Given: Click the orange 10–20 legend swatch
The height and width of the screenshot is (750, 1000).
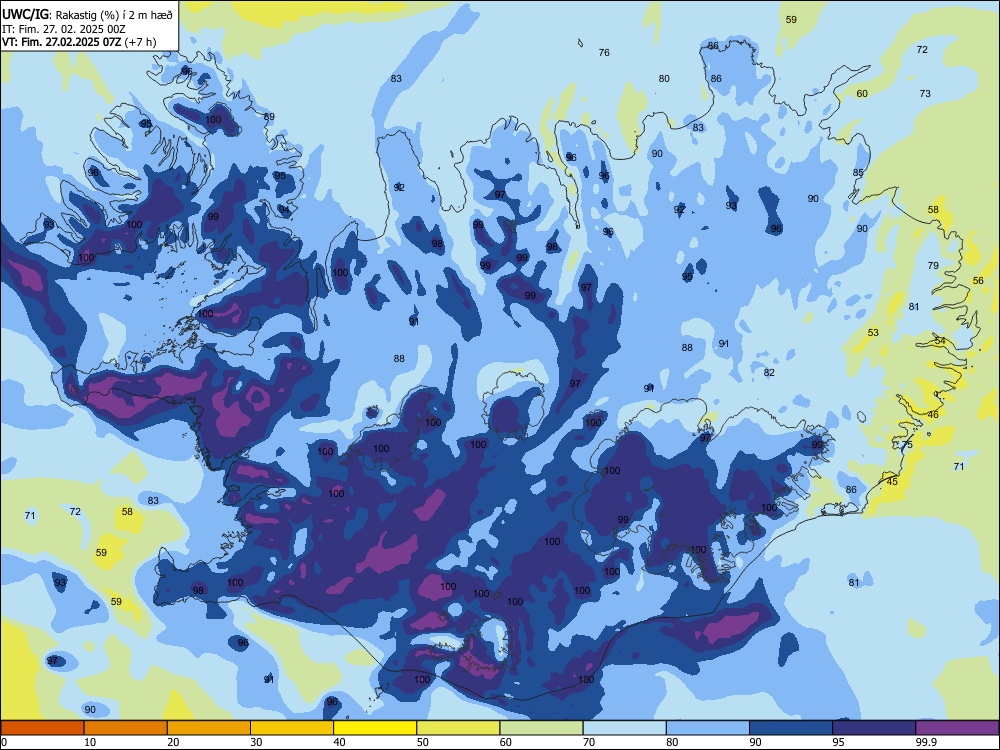Looking at the screenshot, I should coord(126,728).
